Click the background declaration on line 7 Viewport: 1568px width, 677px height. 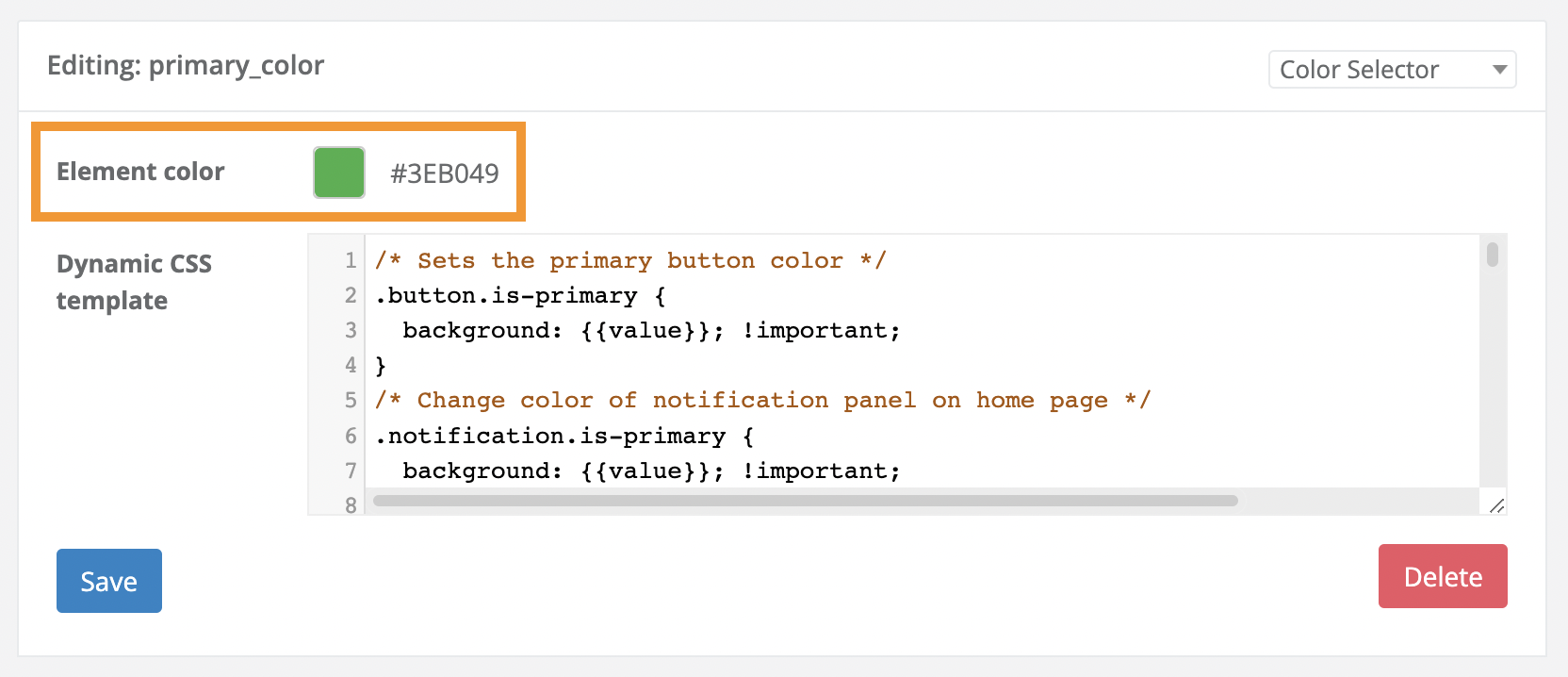650,471
